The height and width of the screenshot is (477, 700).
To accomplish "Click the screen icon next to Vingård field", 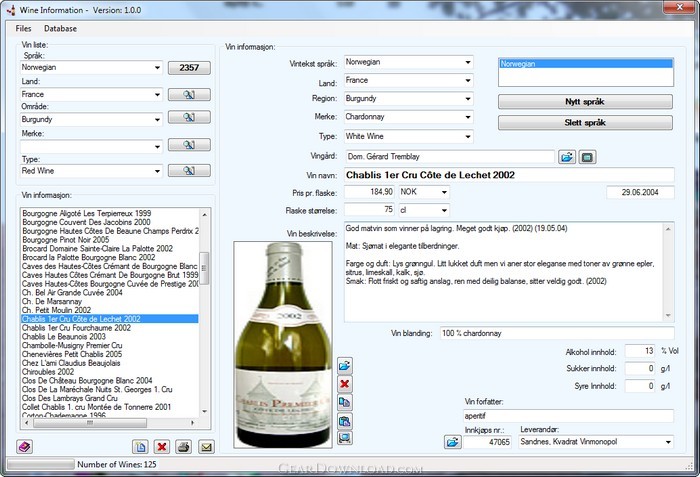I will tap(588, 157).
